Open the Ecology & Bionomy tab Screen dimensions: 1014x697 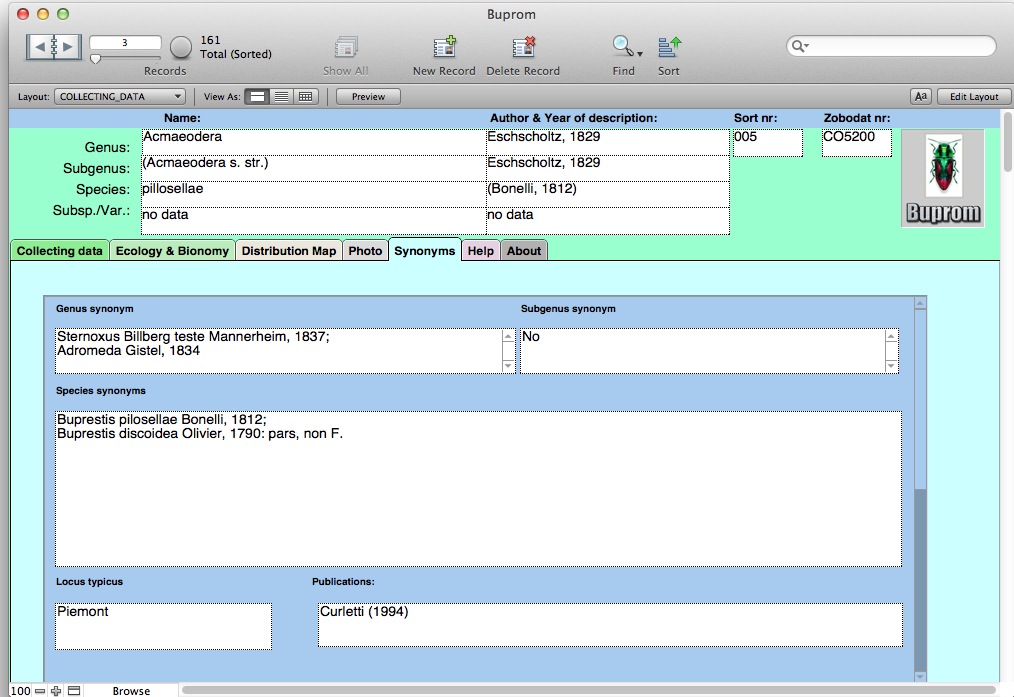172,251
